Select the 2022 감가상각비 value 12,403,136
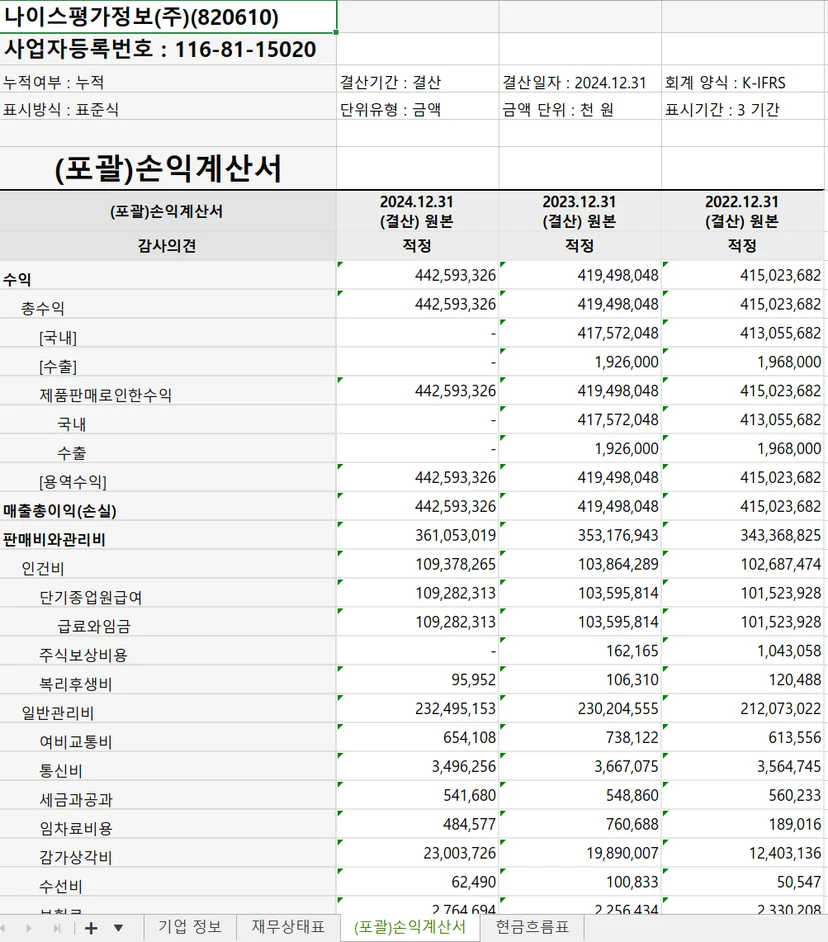The width and height of the screenshot is (828, 942). coord(743,853)
